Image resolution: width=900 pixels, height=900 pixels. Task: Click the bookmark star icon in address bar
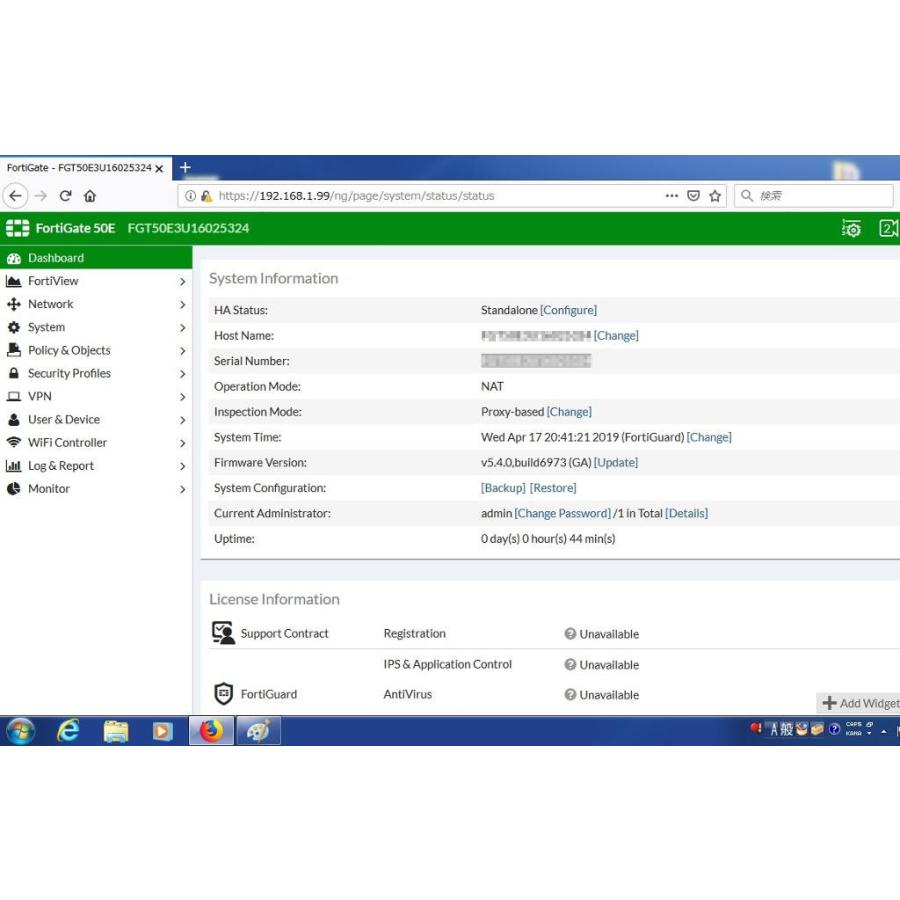tap(715, 196)
